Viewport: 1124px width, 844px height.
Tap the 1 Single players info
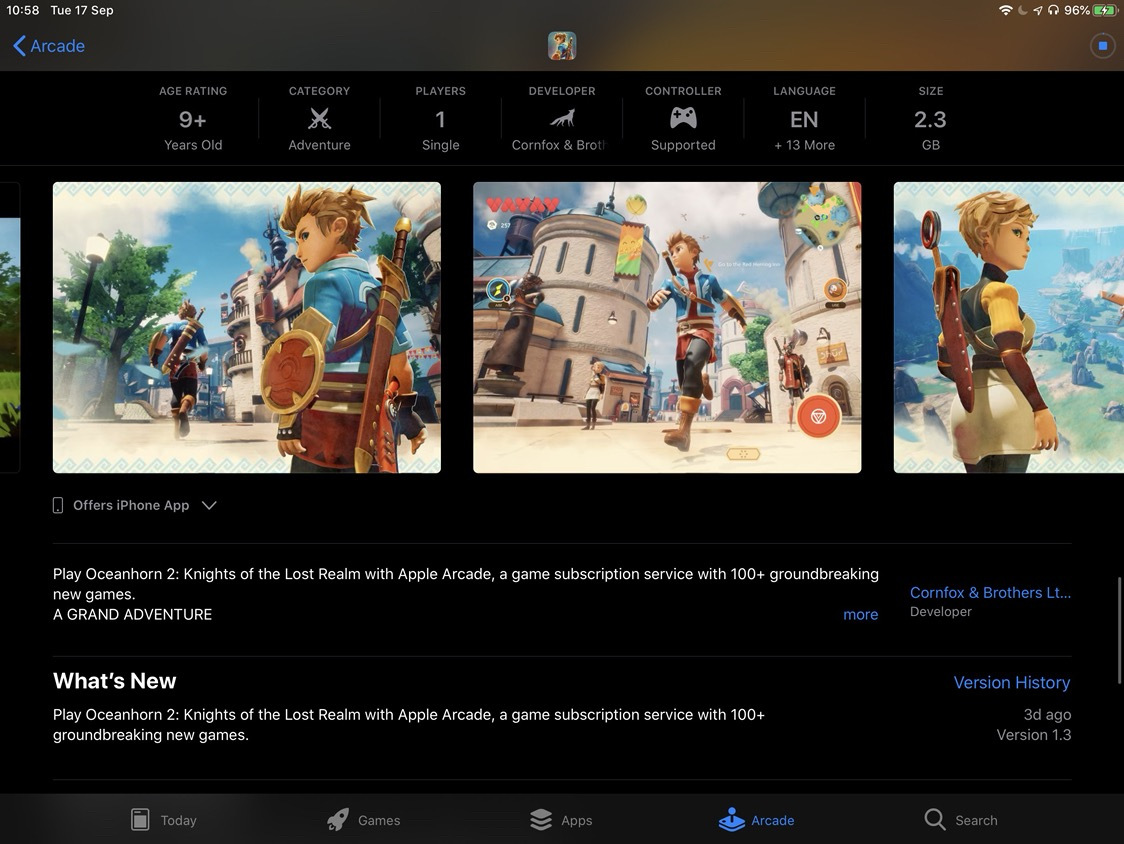(440, 118)
